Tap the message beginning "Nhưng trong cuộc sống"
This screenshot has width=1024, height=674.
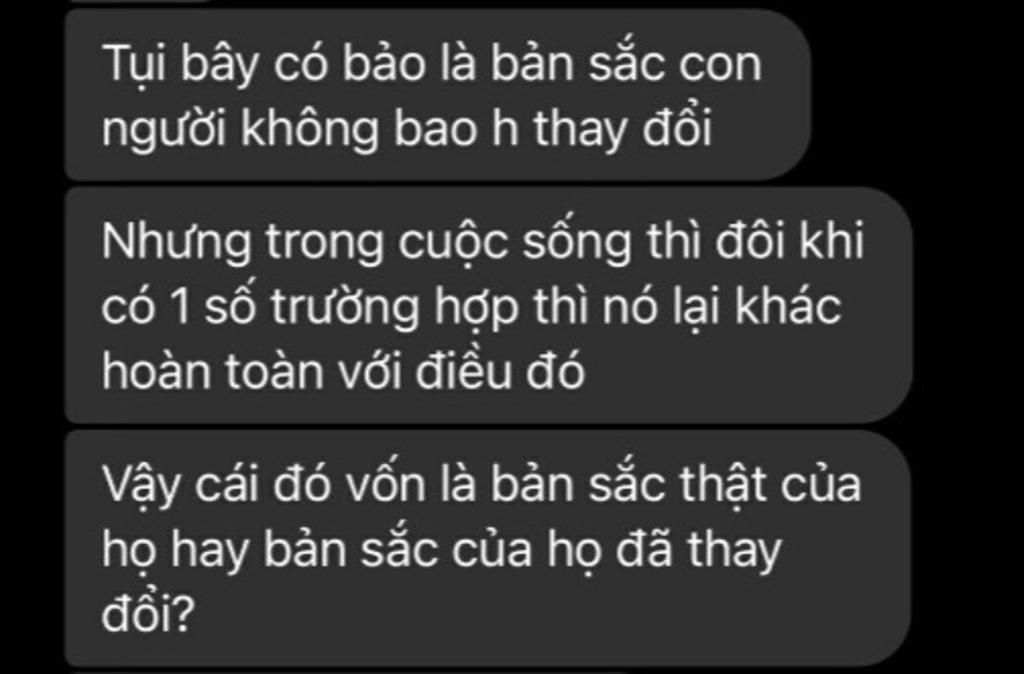(x=488, y=305)
